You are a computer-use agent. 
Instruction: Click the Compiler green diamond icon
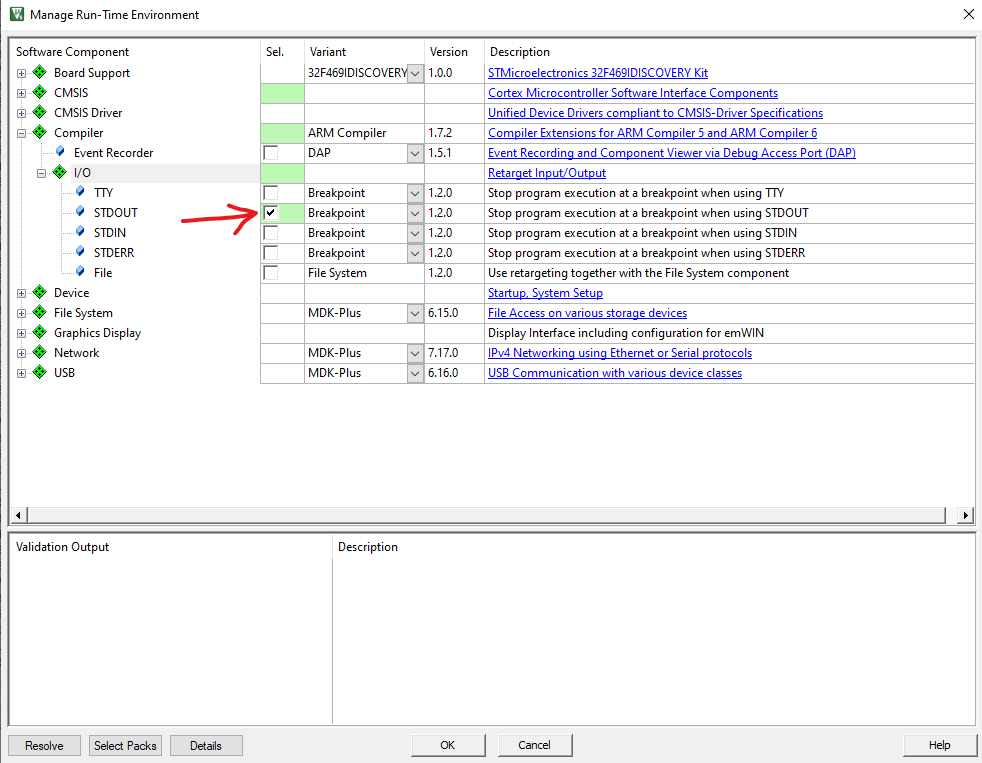[40, 132]
